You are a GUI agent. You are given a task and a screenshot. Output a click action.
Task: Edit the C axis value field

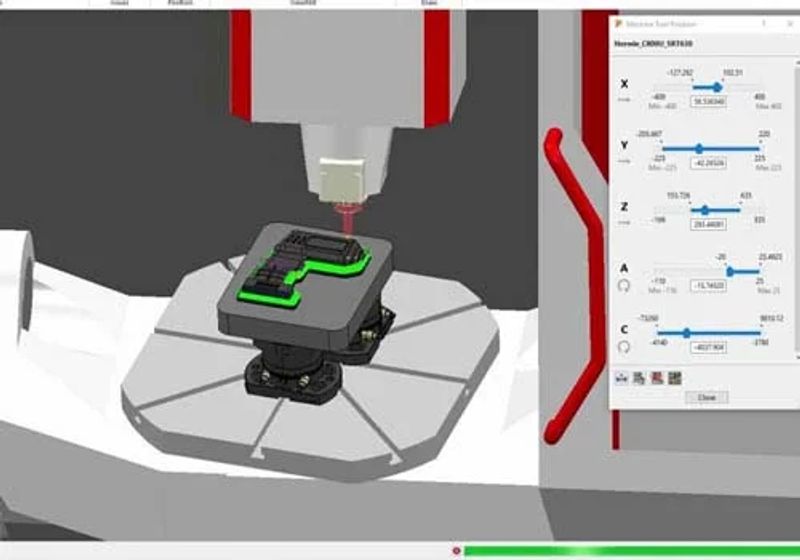tap(708, 347)
